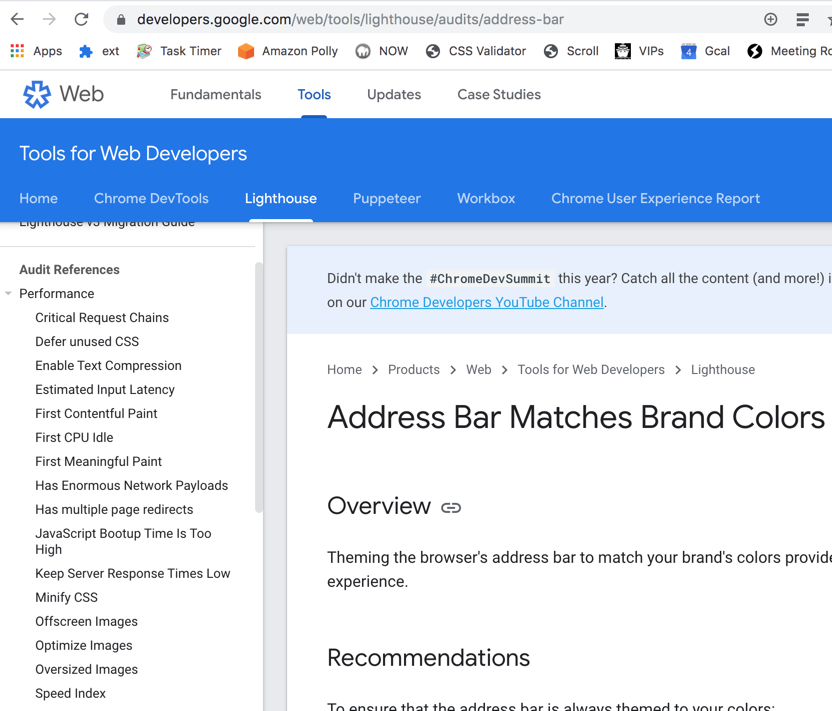This screenshot has width=832, height=711.
Task: Open Speed Index audit
Action: (71, 693)
